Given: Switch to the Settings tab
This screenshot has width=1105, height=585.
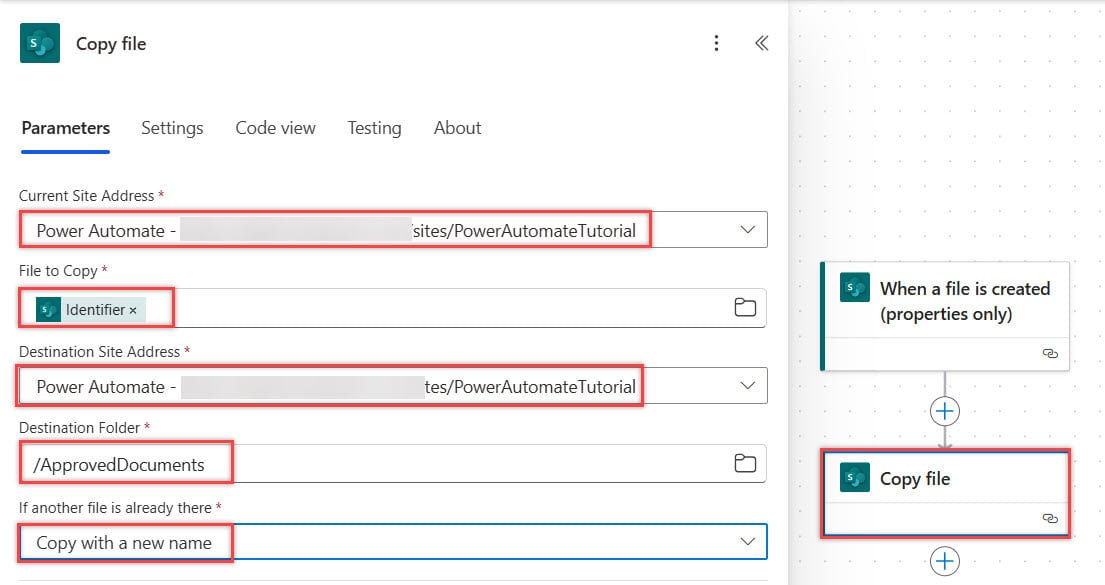Looking at the screenshot, I should pos(172,128).
